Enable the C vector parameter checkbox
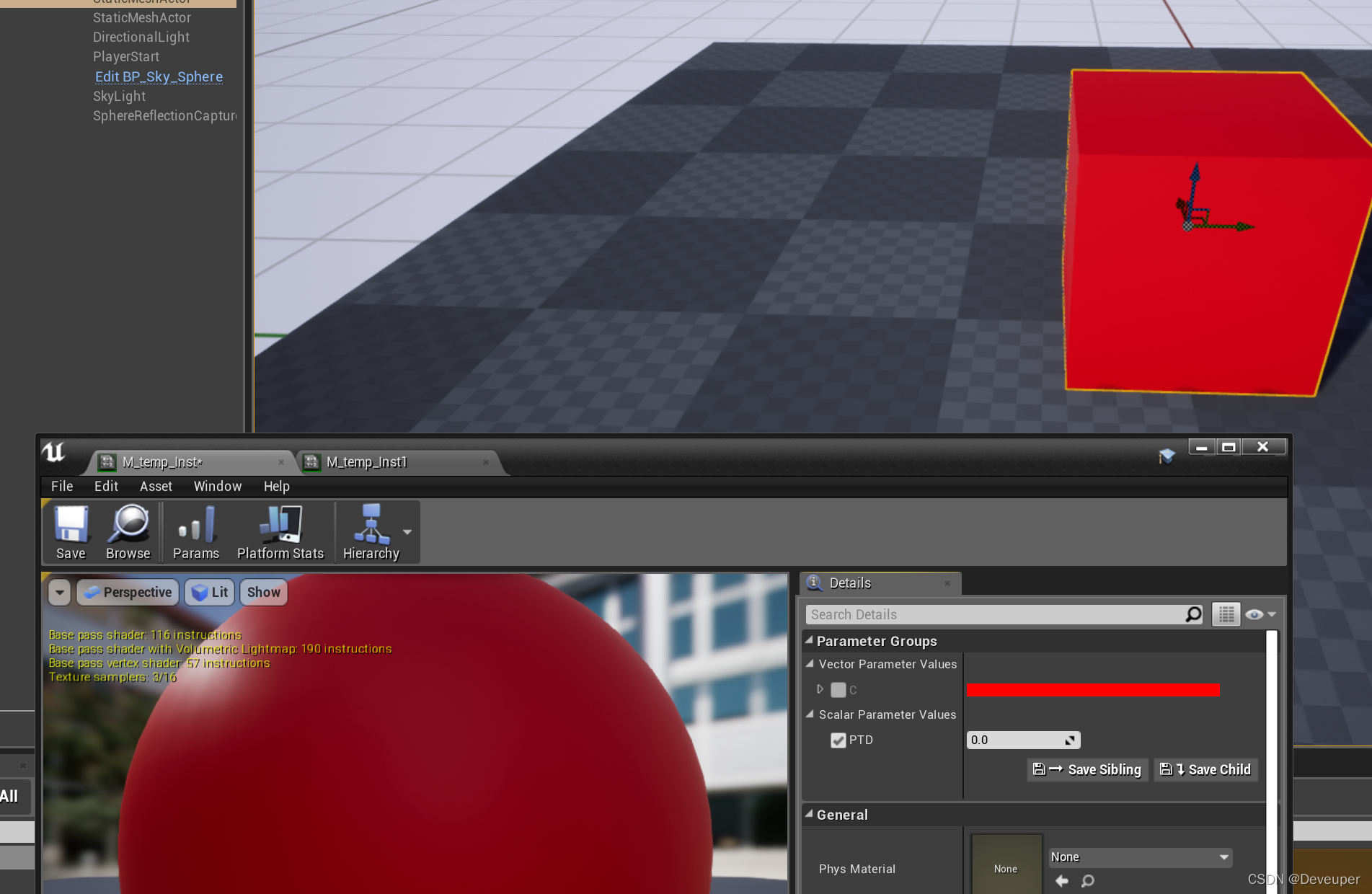The width and height of the screenshot is (1372, 894). pyautogui.click(x=838, y=690)
